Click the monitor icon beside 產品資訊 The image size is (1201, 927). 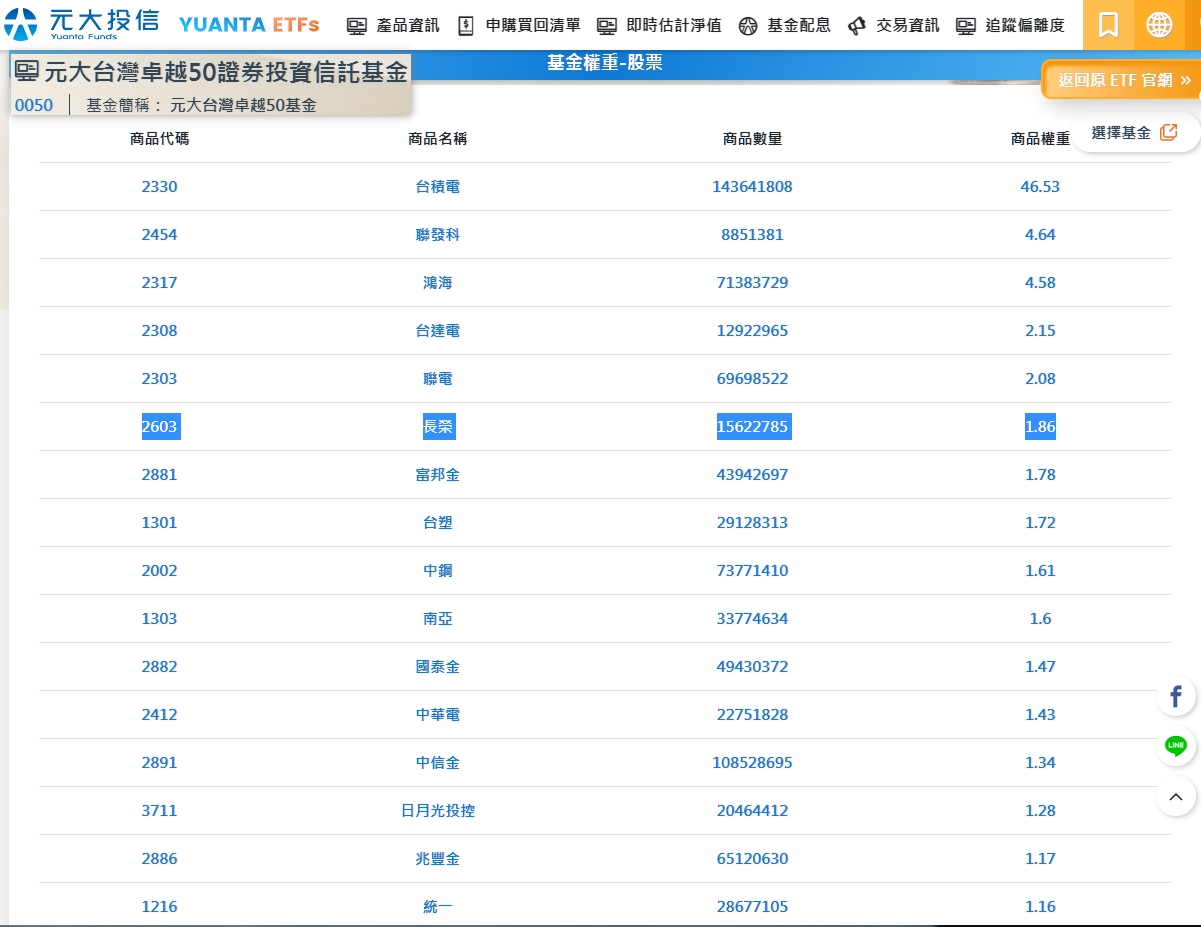[x=356, y=26]
